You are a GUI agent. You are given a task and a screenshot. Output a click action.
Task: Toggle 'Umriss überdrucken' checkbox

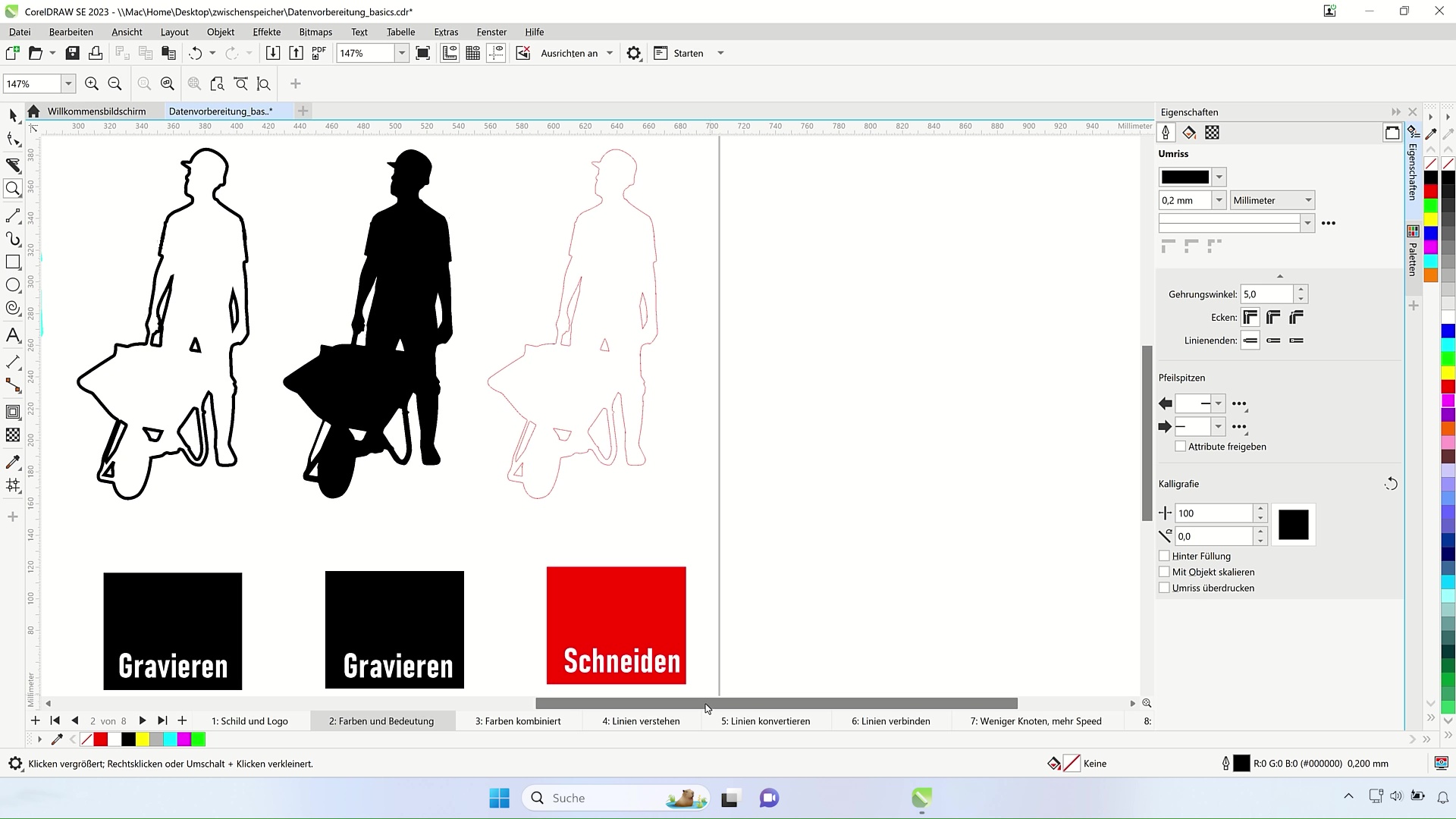coord(1164,588)
